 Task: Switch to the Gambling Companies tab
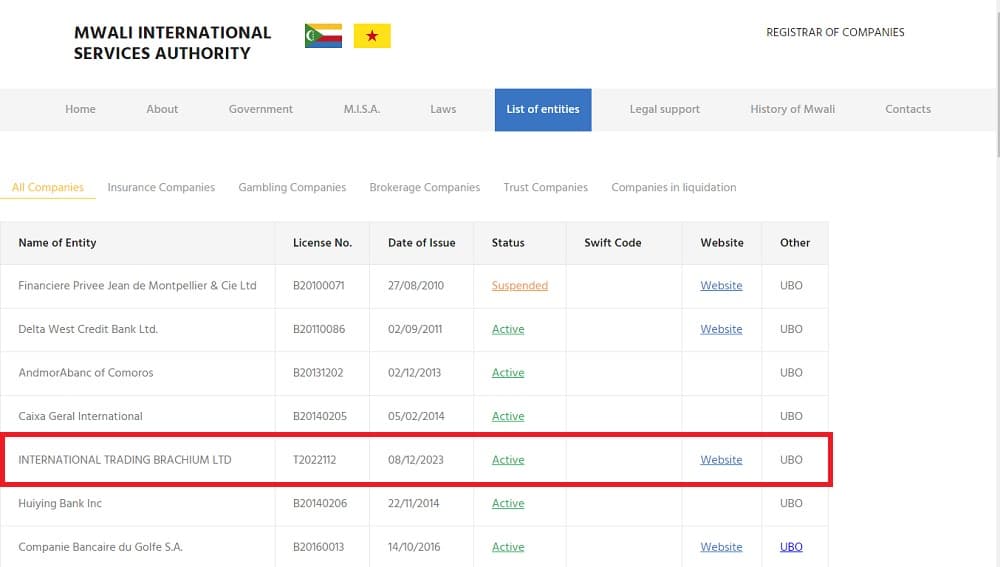pyautogui.click(x=292, y=187)
